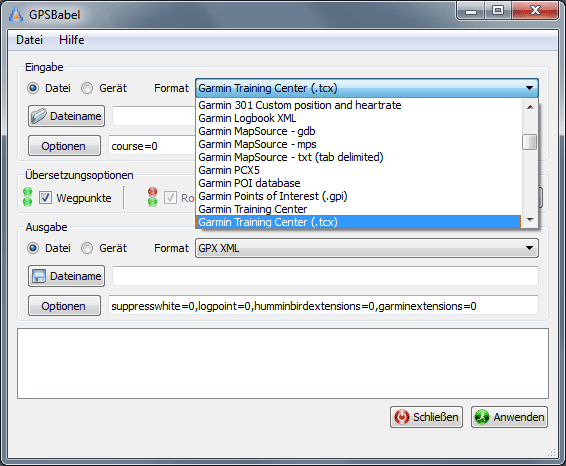
Task: Minimize the GPSBabel window
Action: 471,11
